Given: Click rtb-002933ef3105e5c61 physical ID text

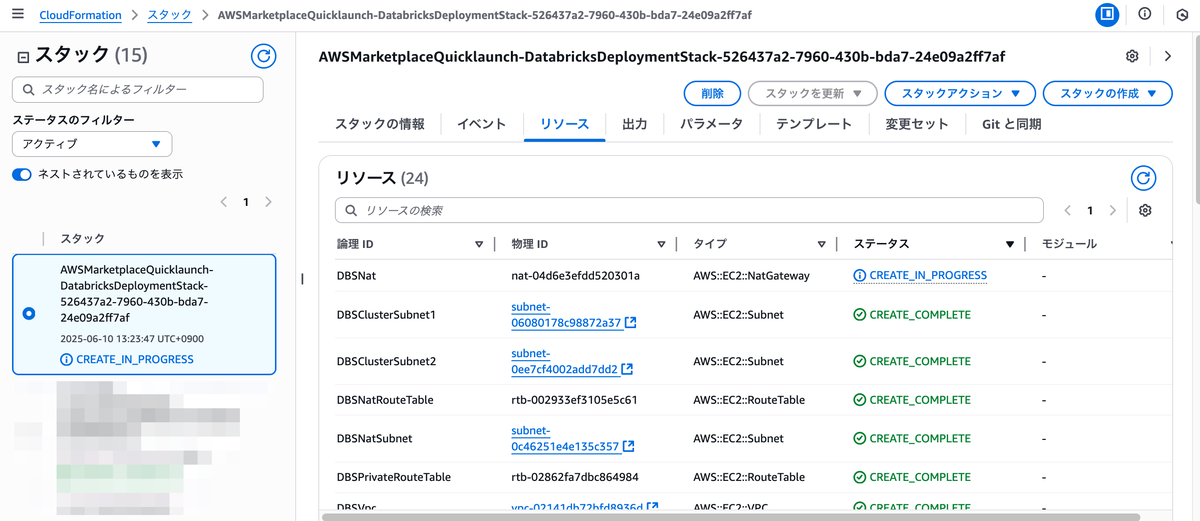Looking at the screenshot, I should pos(574,400).
